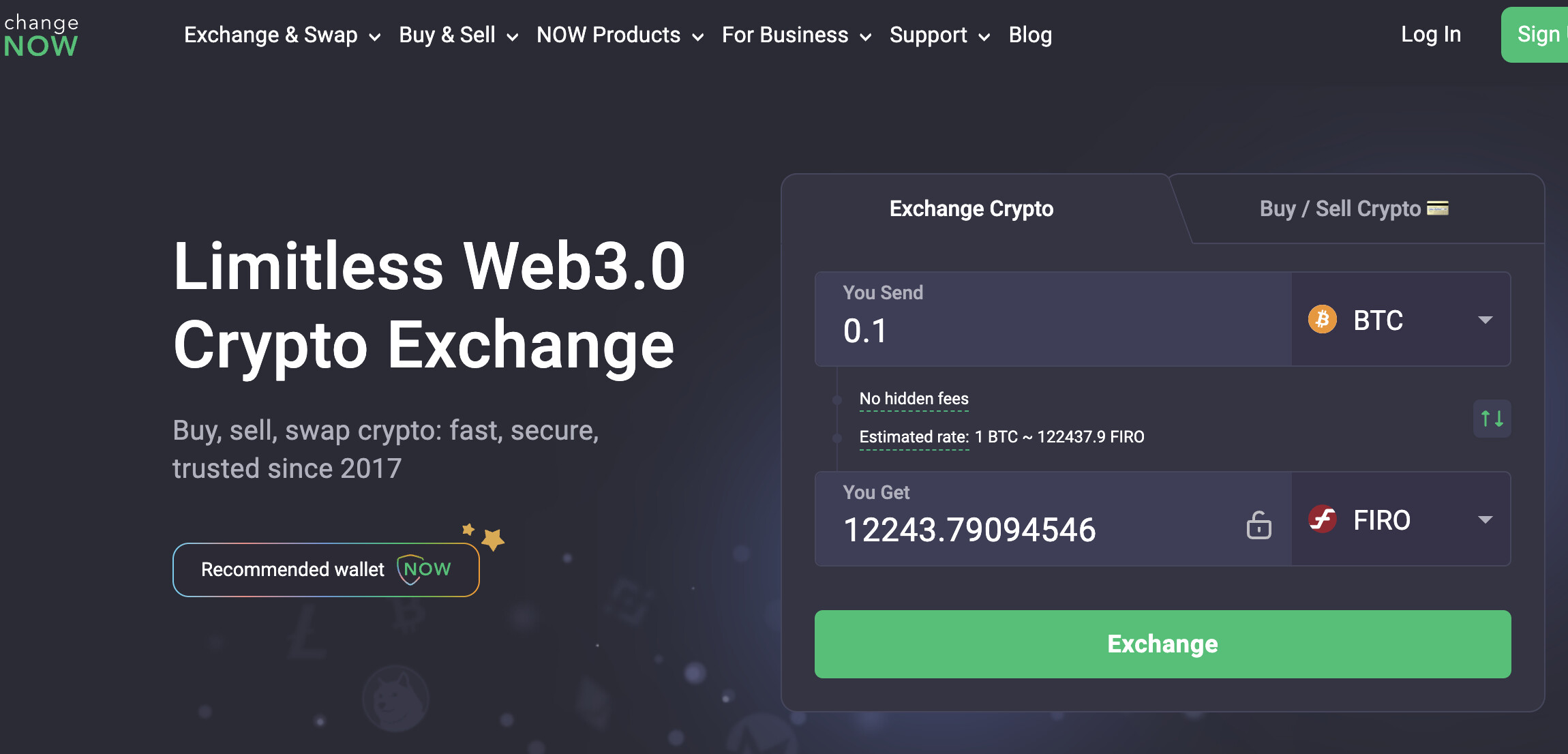Focus the You Get amount field
The image size is (1568, 754).
[1053, 519]
